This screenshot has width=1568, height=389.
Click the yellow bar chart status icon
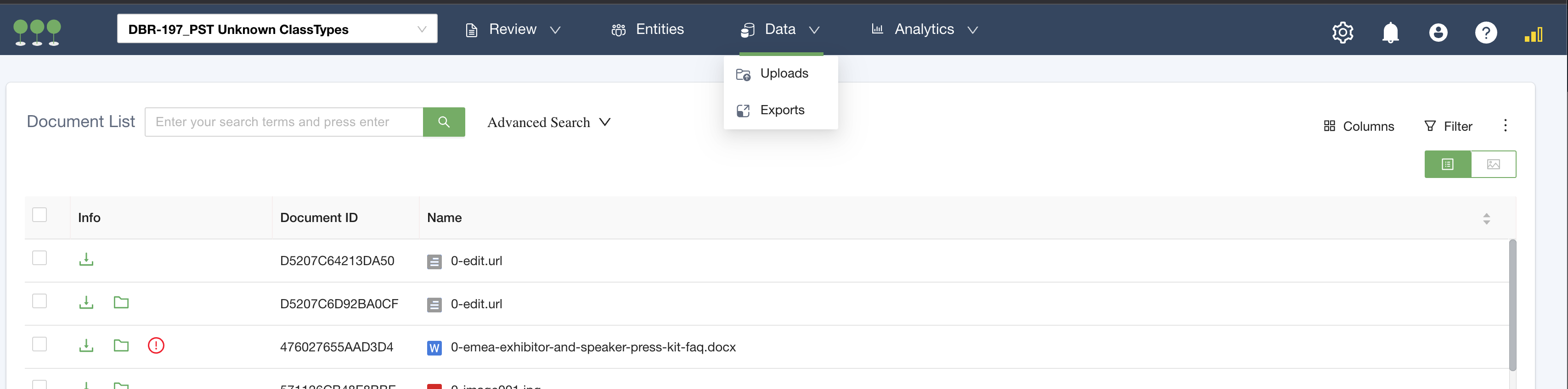coord(1533,35)
